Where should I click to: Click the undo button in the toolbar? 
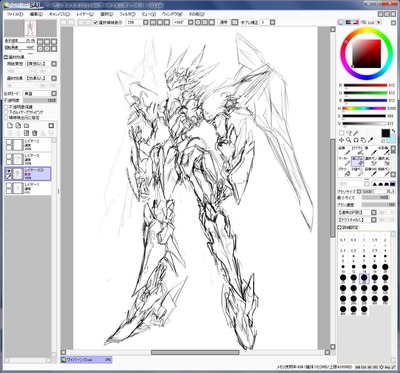[x=63, y=22]
